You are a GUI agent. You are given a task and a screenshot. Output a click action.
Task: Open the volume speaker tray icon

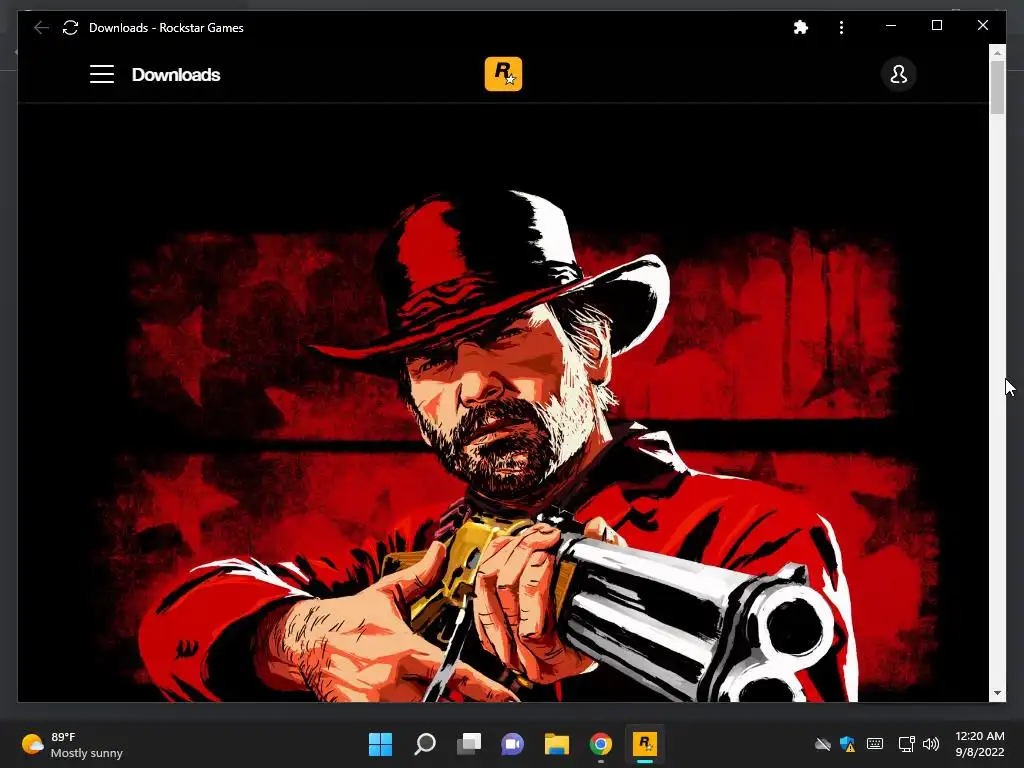pos(931,744)
